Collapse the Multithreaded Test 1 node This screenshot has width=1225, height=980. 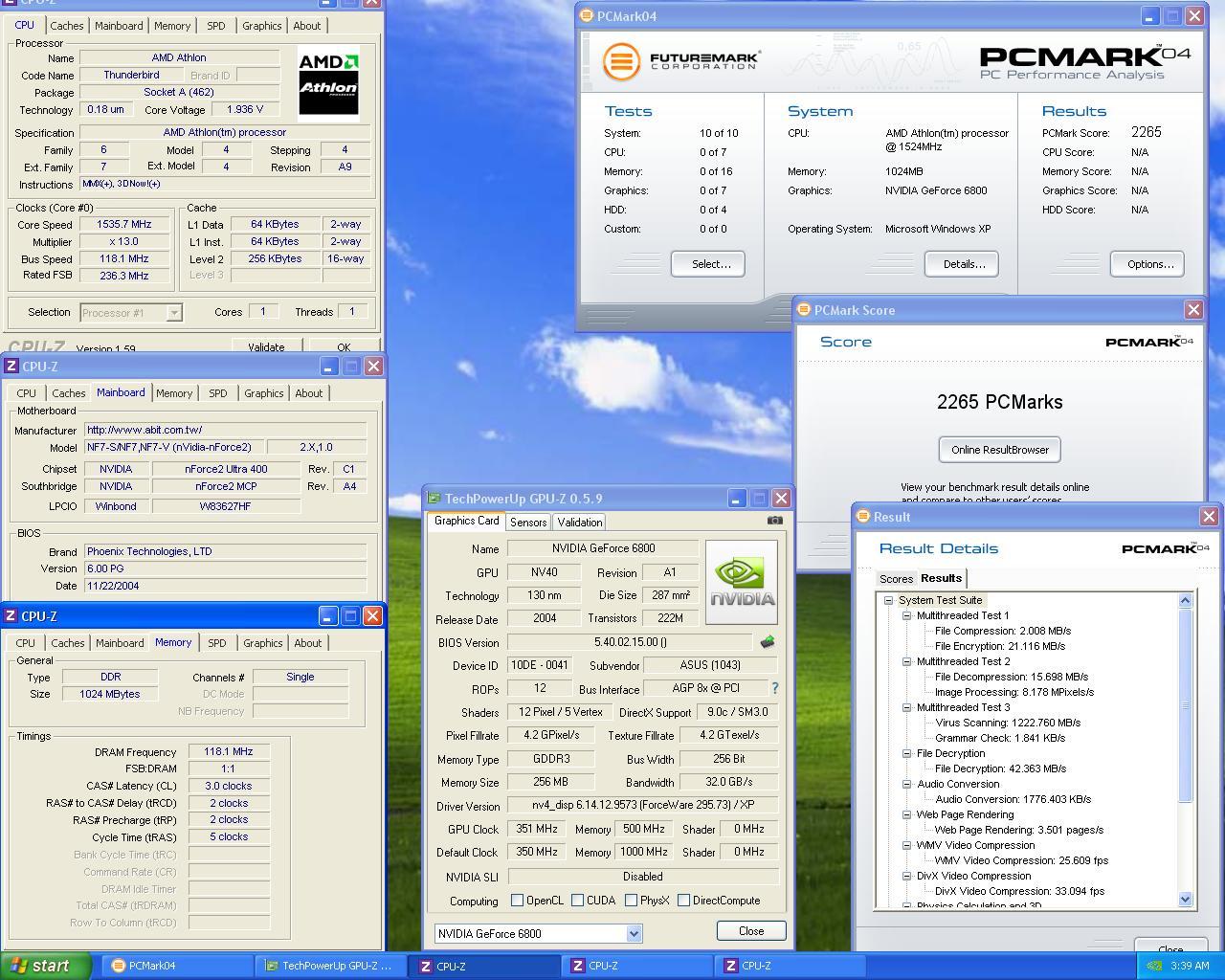click(x=907, y=616)
